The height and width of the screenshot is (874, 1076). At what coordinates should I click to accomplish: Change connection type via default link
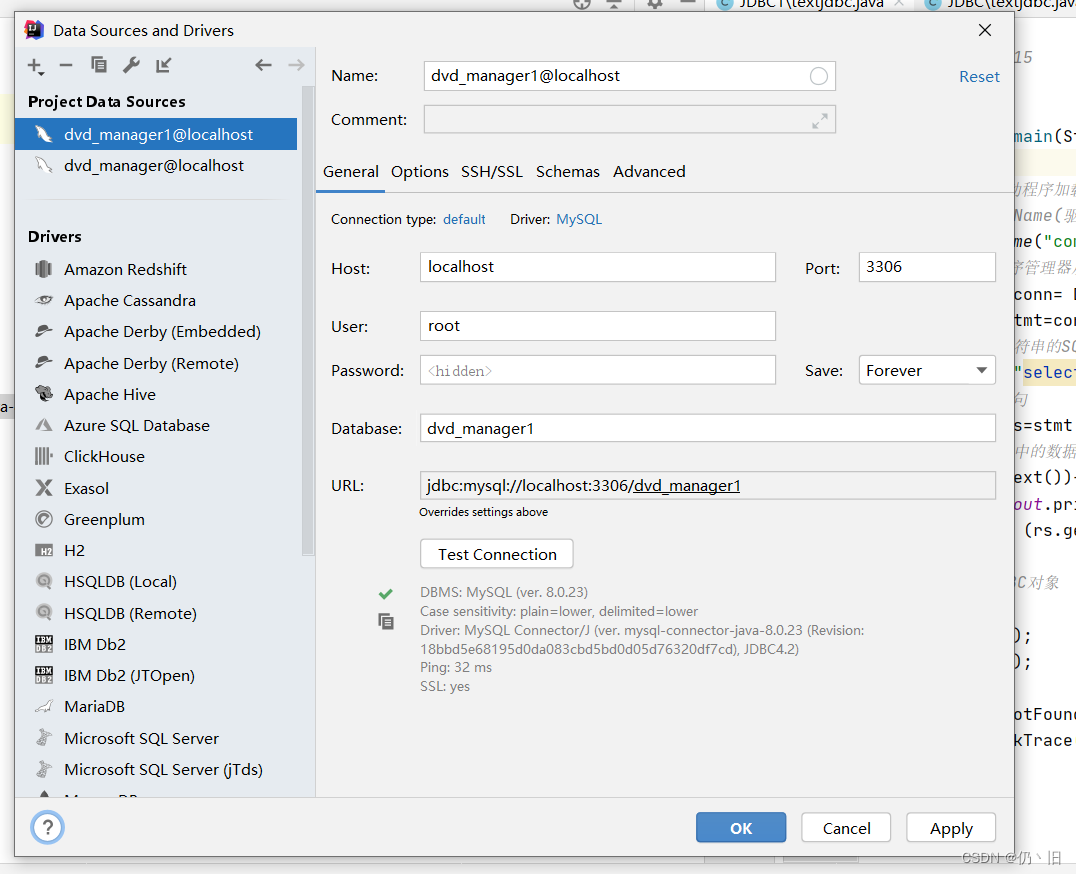(464, 220)
